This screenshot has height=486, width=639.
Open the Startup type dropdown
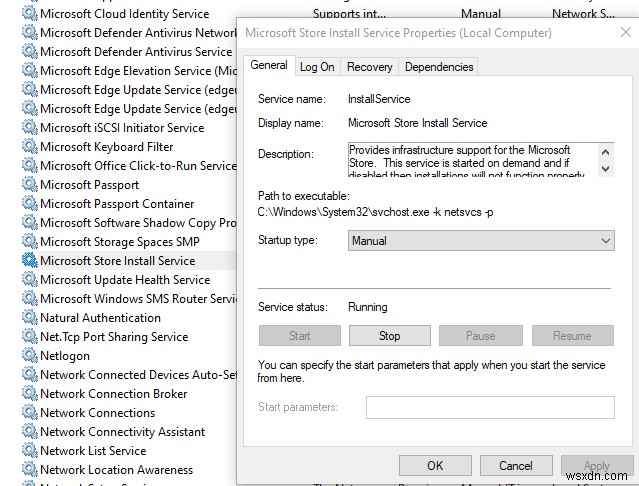pyautogui.click(x=480, y=241)
